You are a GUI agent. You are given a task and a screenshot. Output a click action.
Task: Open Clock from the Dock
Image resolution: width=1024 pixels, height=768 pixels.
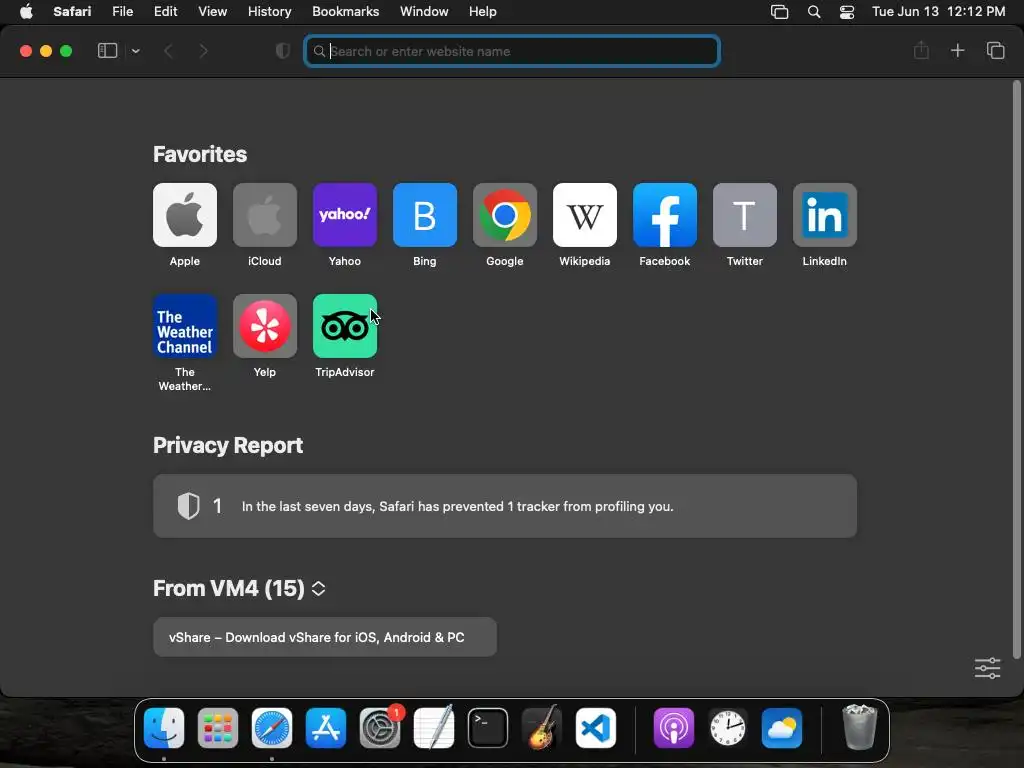click(x=728, y=728)
